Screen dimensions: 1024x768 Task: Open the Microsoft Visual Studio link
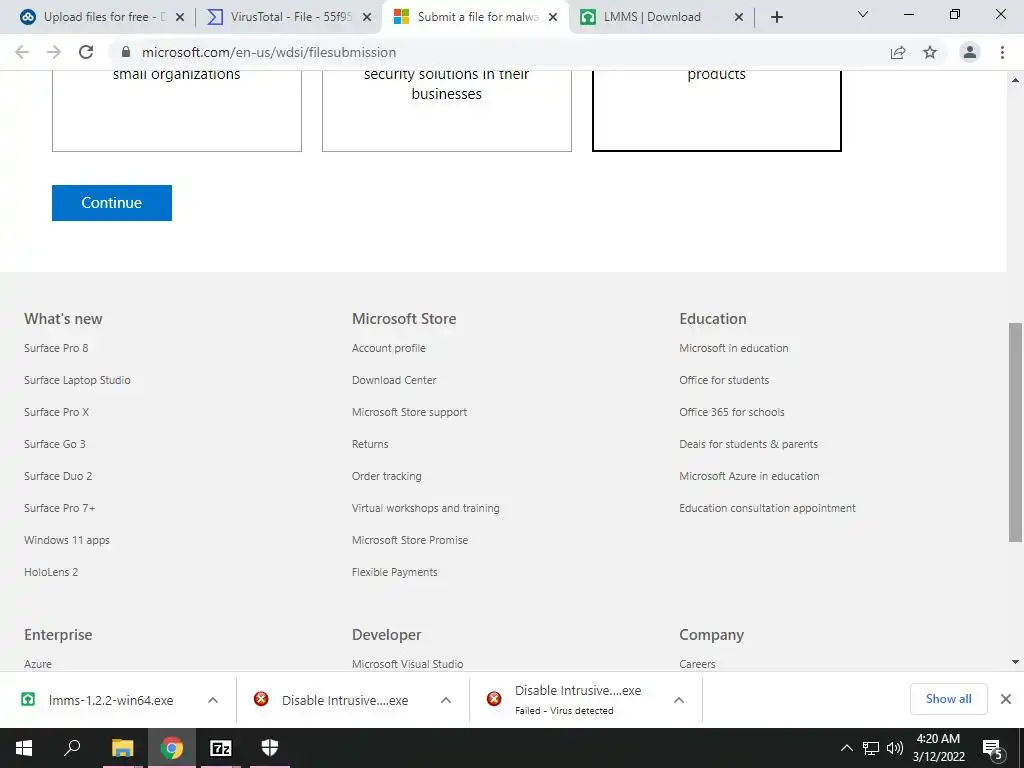point(408,664)
